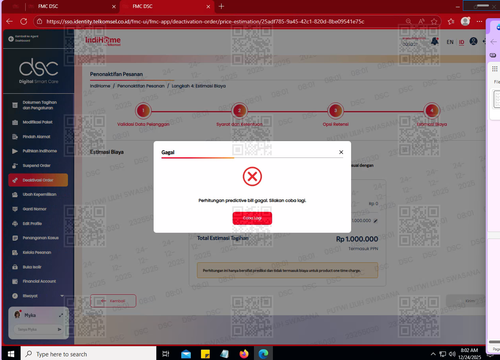This screenshot has width=500, height=360.
Task: Open browser Settings and more menu
Action: tap(479, 21)
